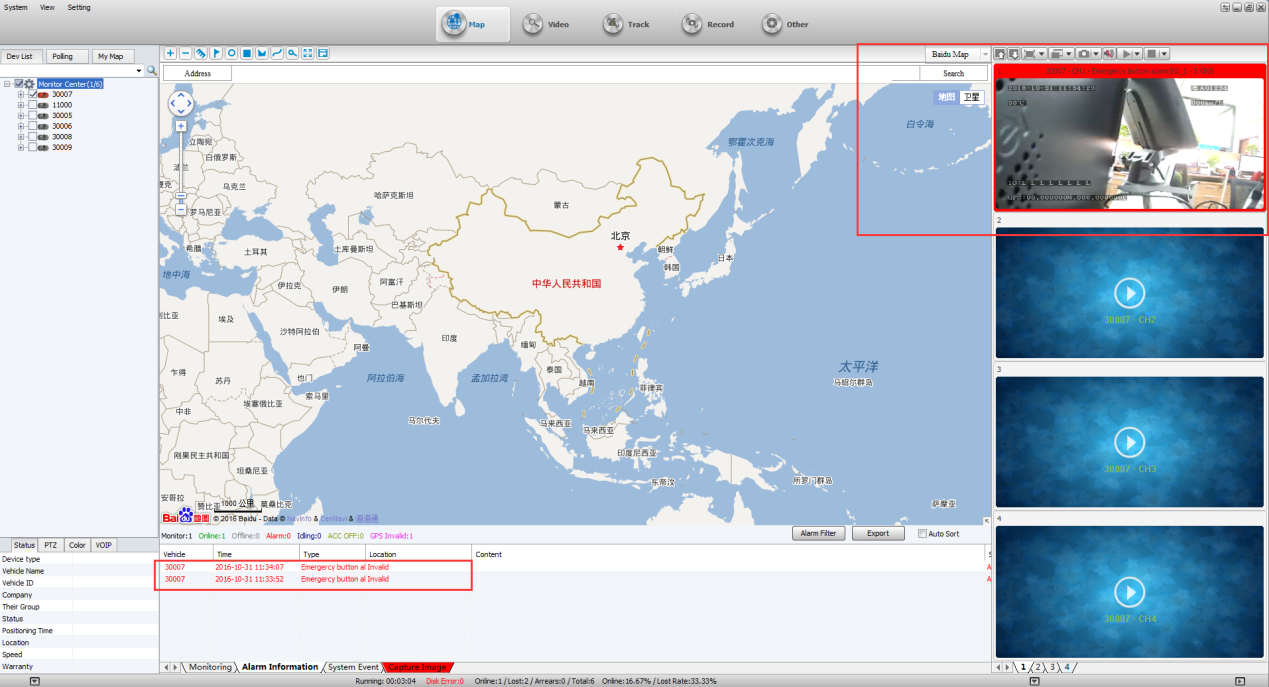Select the circle drawing tool
Image resolution: width=1269 pixels, height=687 pixels.
click(x=232, y=53)
